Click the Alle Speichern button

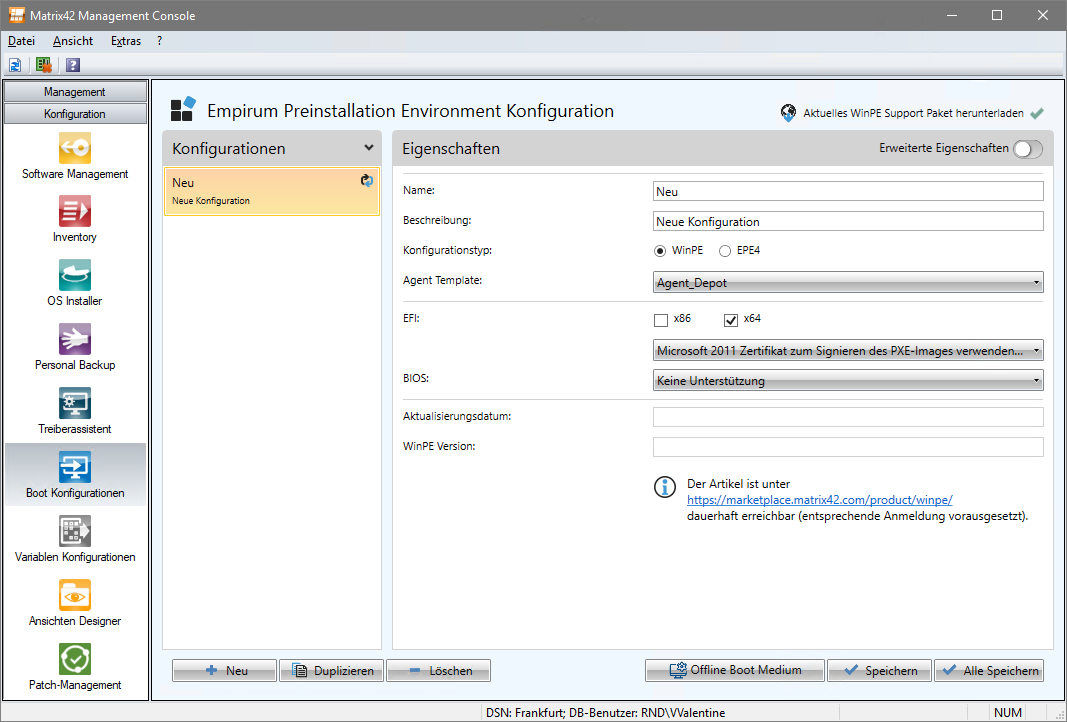click(x=989, y=670)
